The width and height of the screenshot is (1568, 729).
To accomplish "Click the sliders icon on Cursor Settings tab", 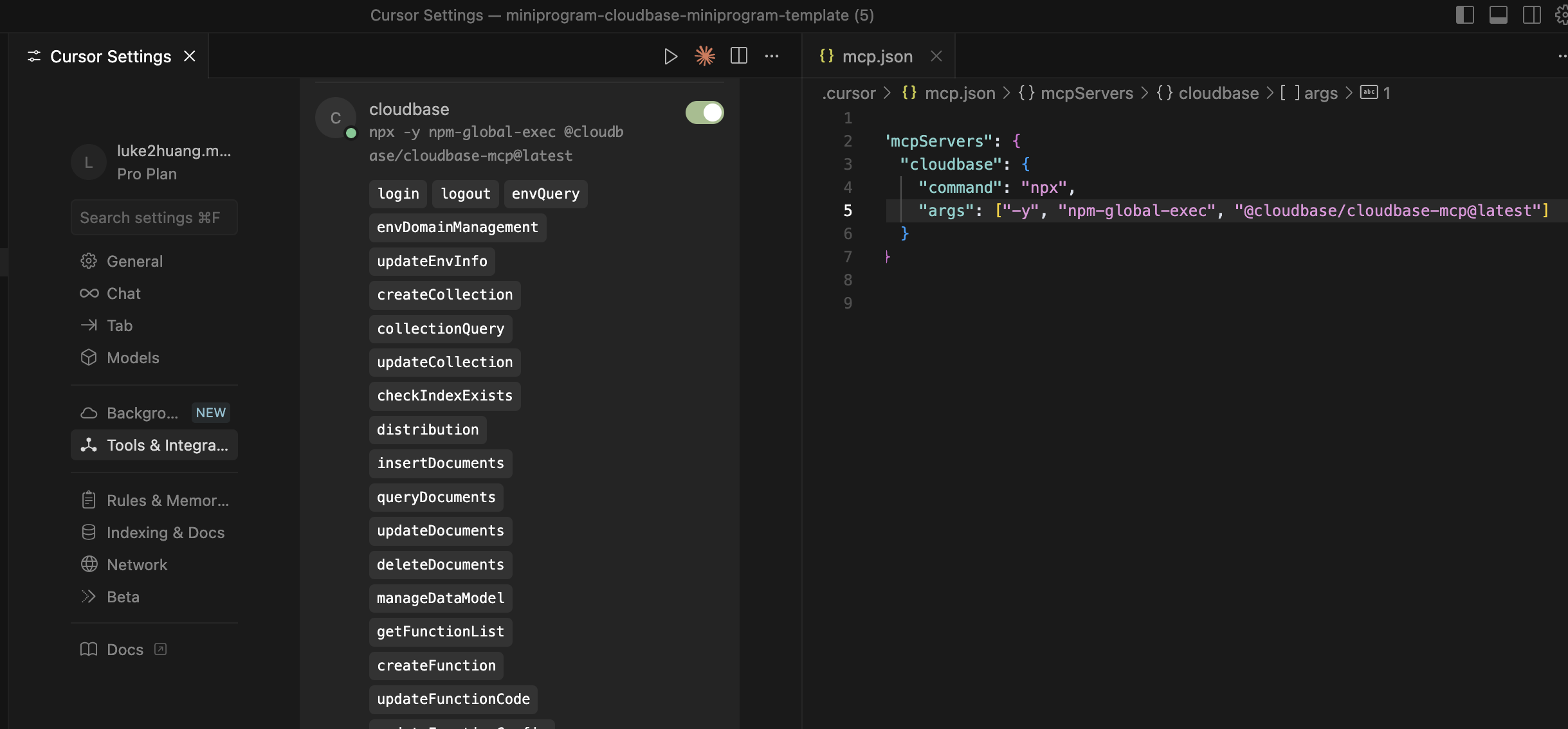I will pyautogui.click(x=34, y=57).
